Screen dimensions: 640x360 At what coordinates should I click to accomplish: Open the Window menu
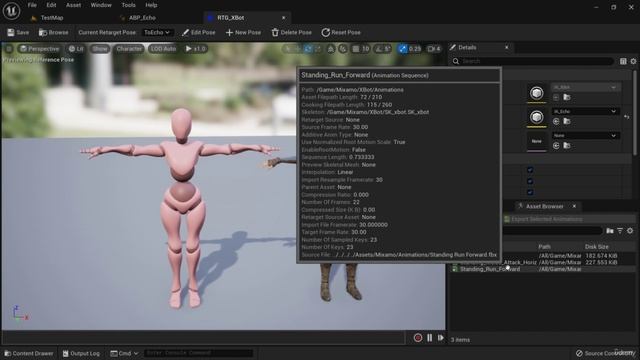[101, 5]
